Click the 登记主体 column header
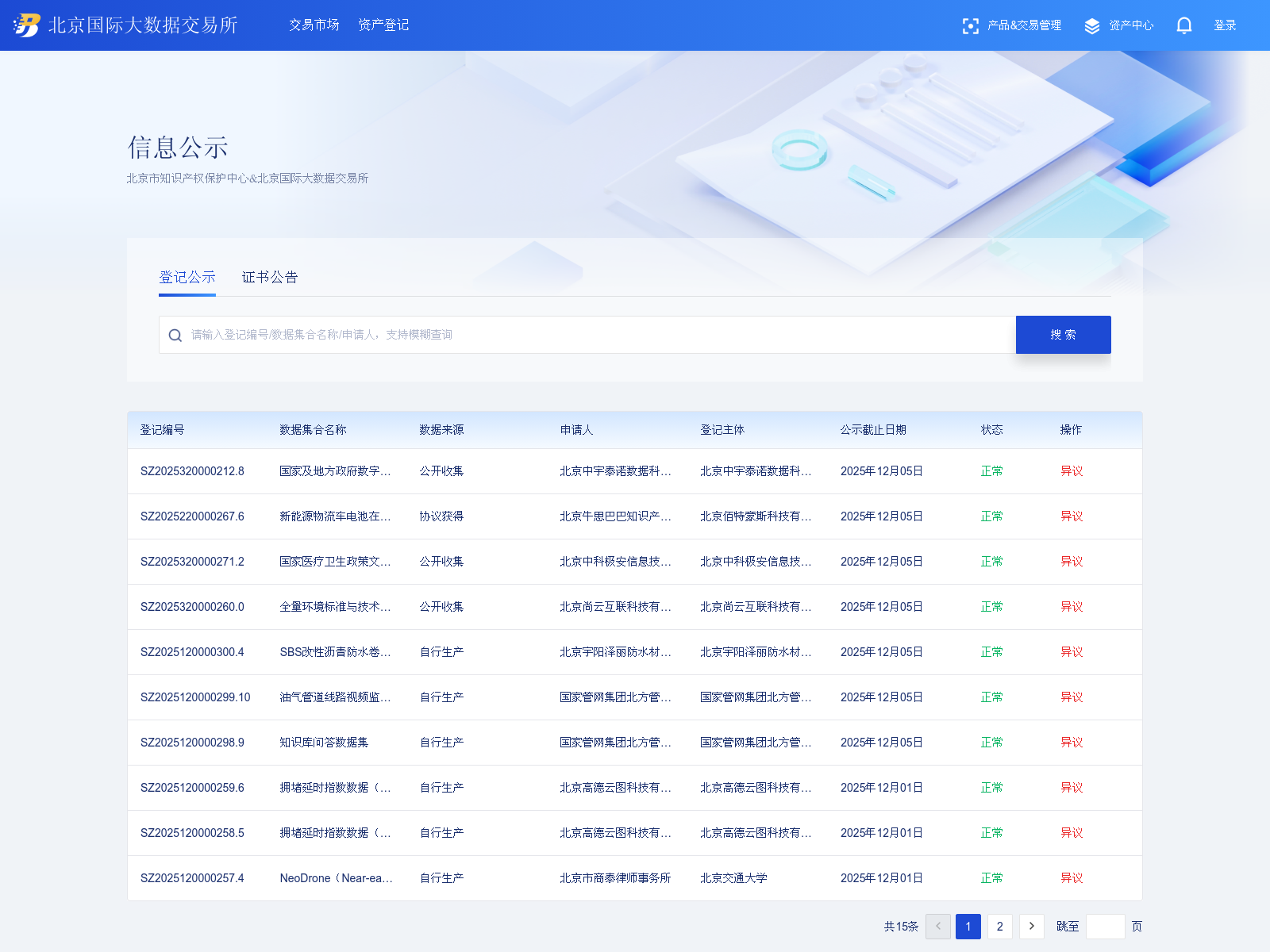Viewport: 1270px width, 952px height. click(x=722, y=430)
